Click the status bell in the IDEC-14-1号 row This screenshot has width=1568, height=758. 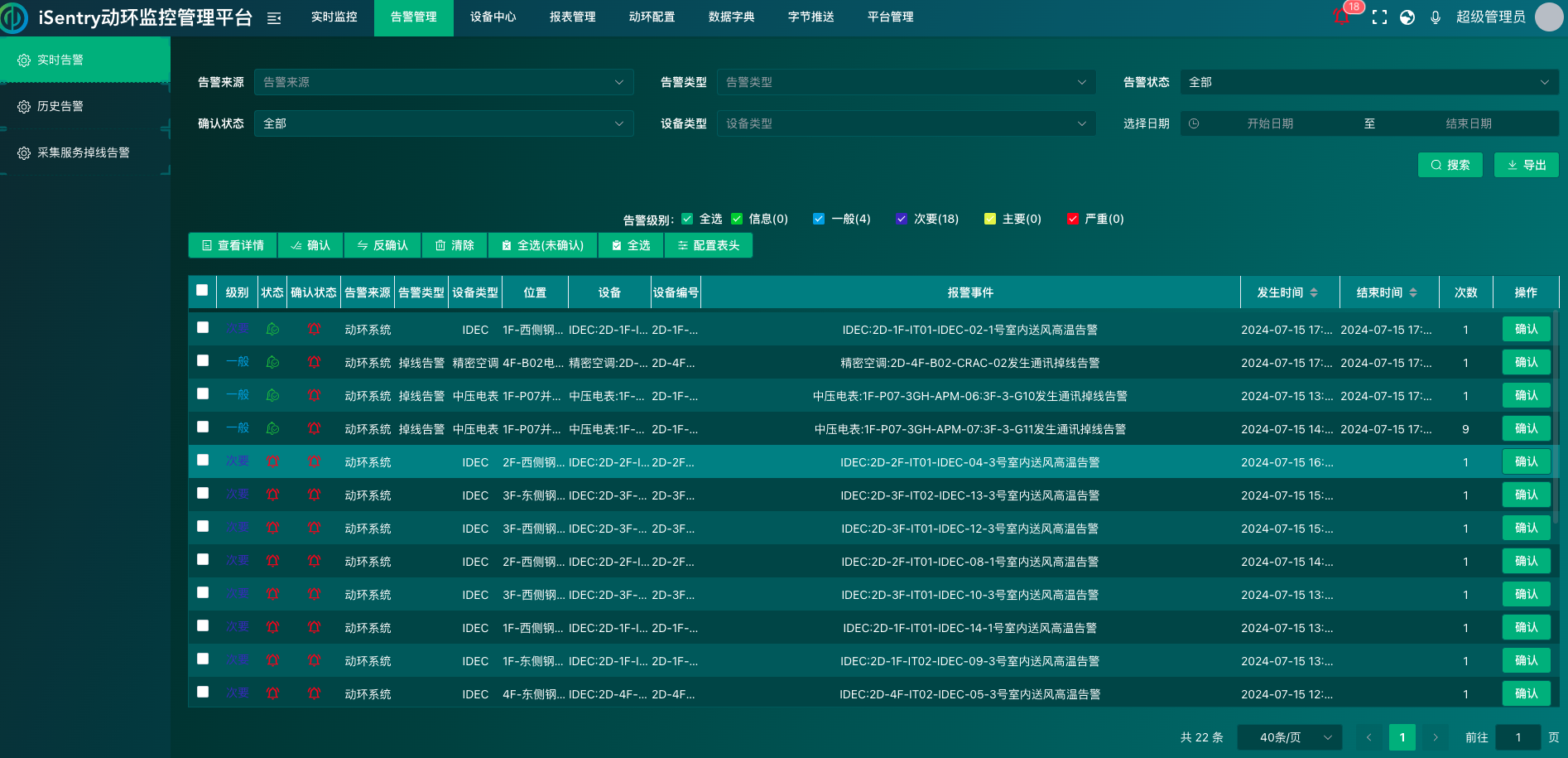(x=272, y=627)
